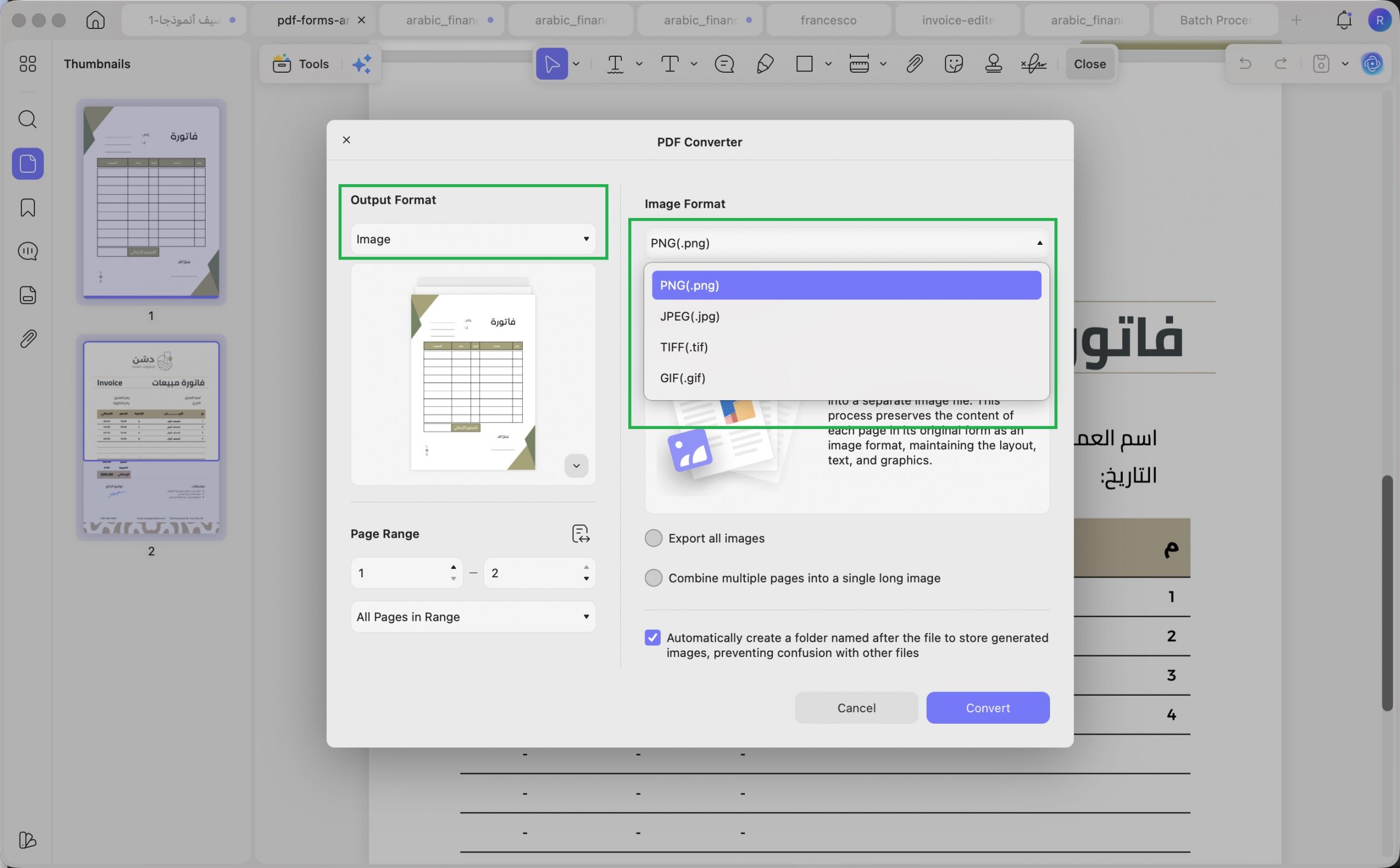Open the save options dropdown arrow
Viewport: 1400px width, 868px height.
(1344, 63)
